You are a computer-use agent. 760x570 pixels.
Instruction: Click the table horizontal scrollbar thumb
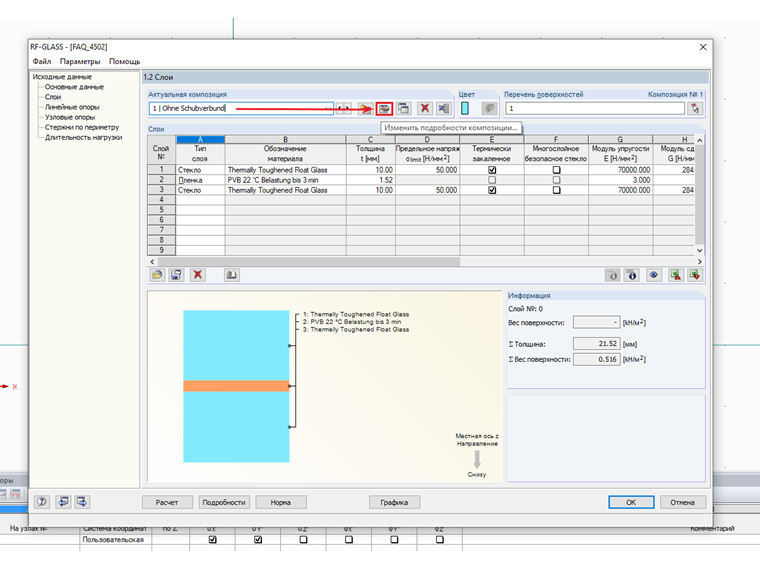click(x=308, y=262)
